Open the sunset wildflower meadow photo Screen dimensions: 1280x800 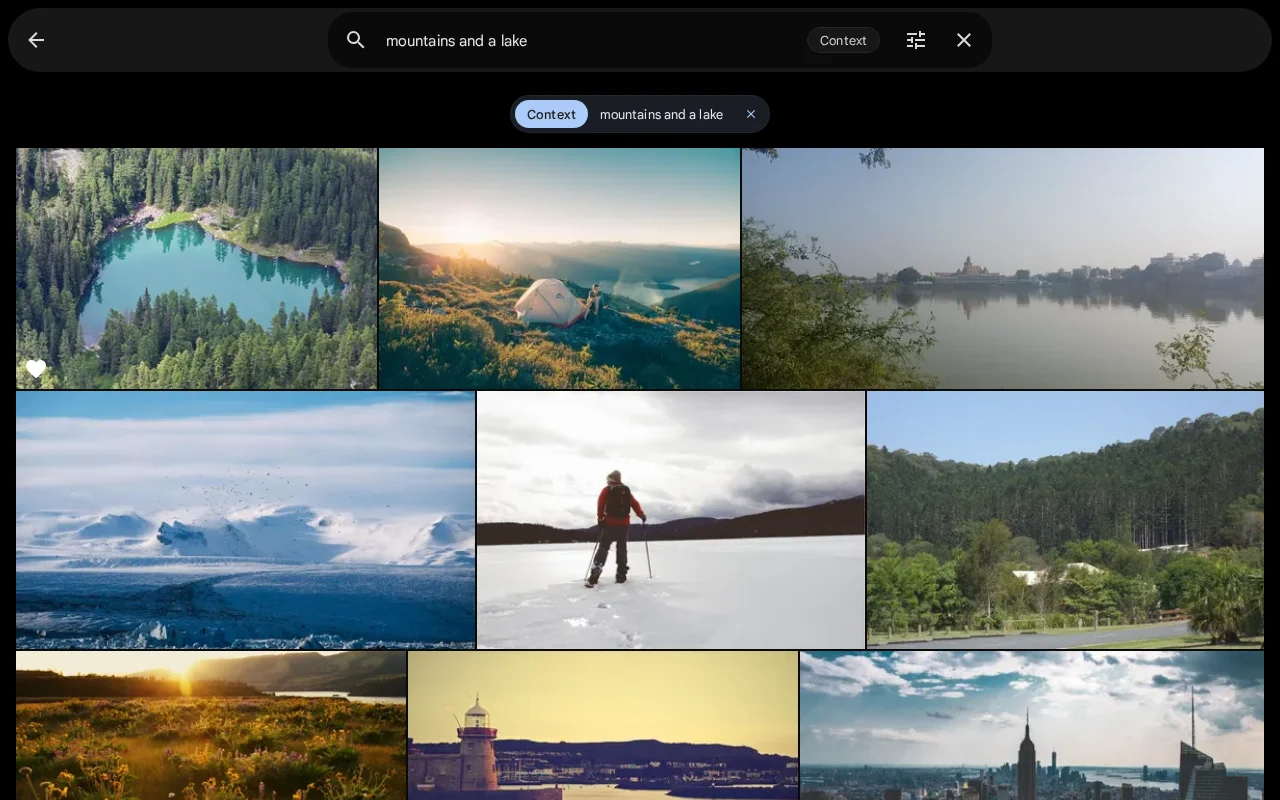point(211,725)
